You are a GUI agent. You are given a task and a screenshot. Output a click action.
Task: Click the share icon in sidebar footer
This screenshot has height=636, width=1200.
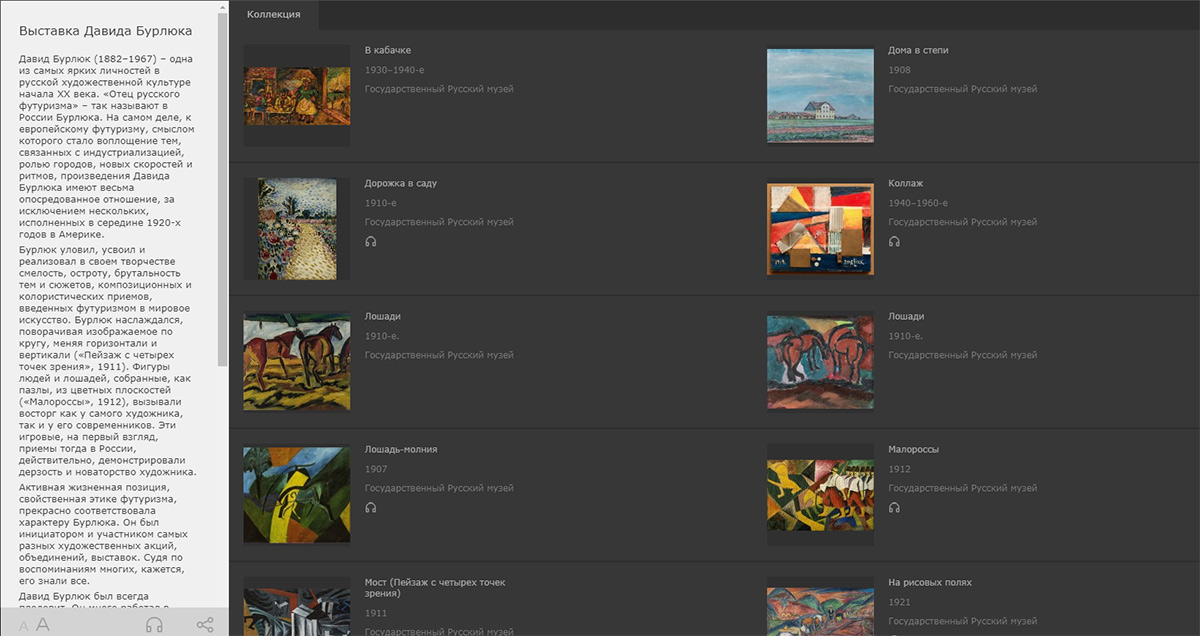(205, 625)
